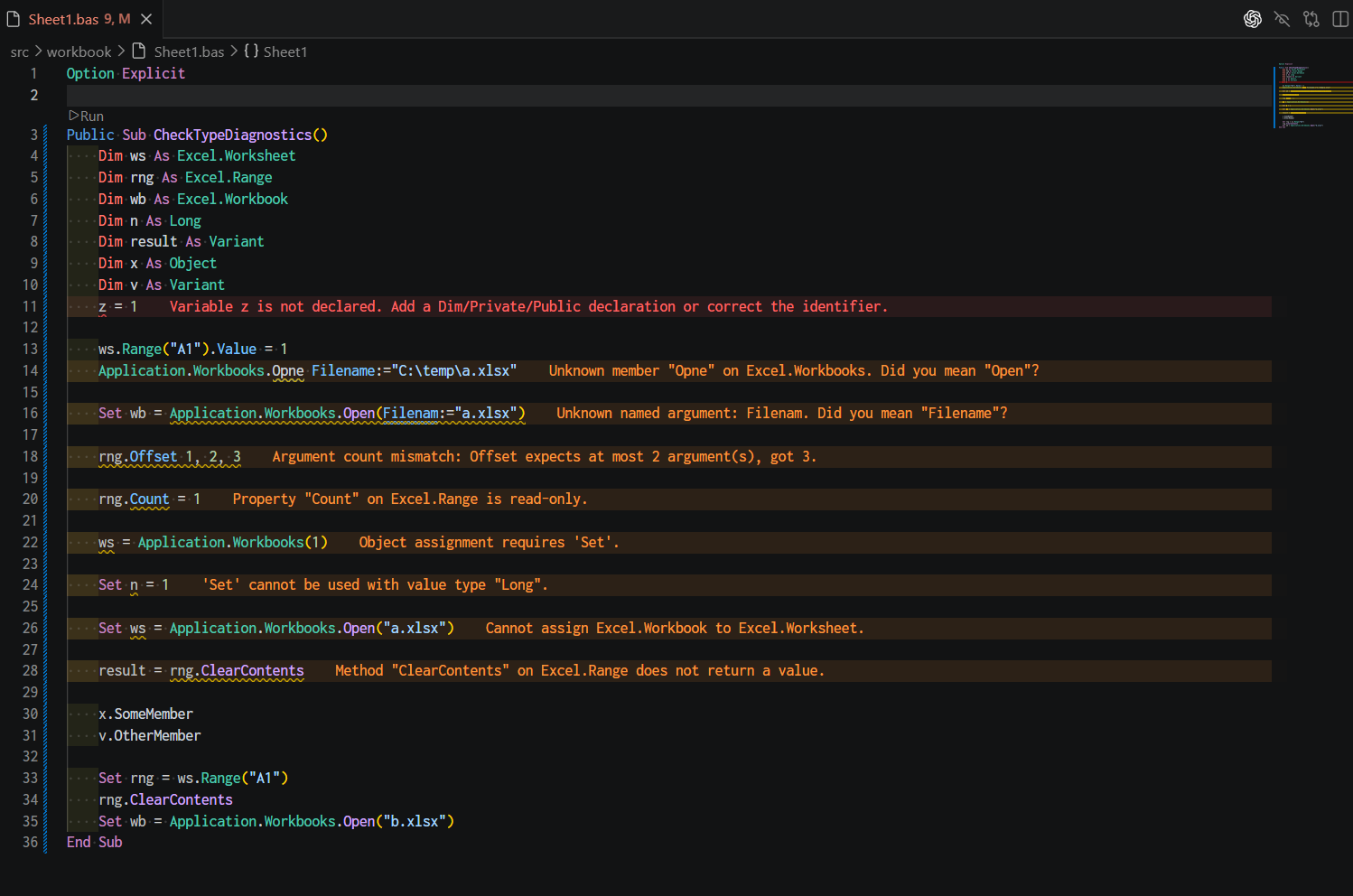Screen dimensions: 1353x896
Task: Open the src breadcrumb segment
Action: (x=20, y=52)
